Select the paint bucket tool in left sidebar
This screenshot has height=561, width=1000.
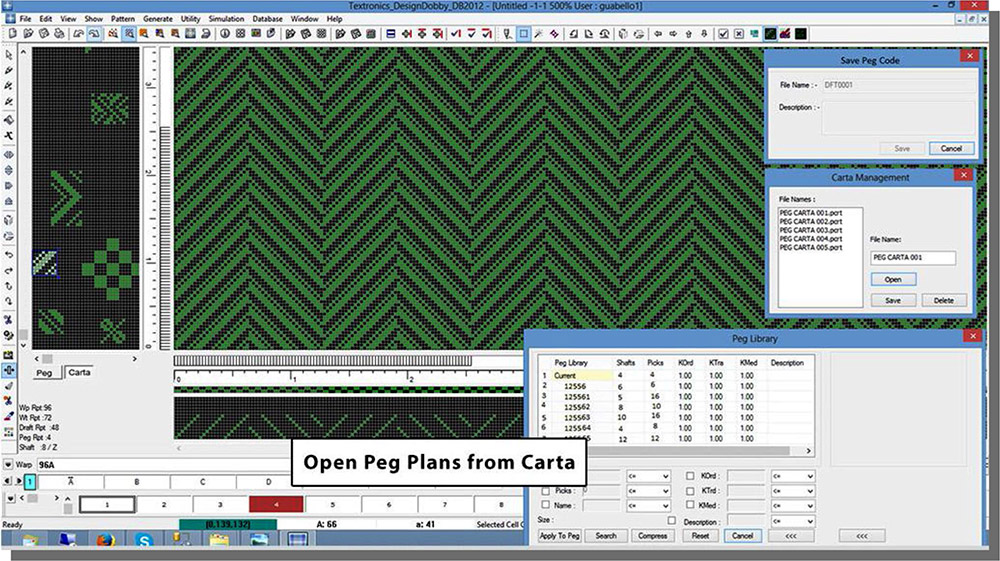9,120
